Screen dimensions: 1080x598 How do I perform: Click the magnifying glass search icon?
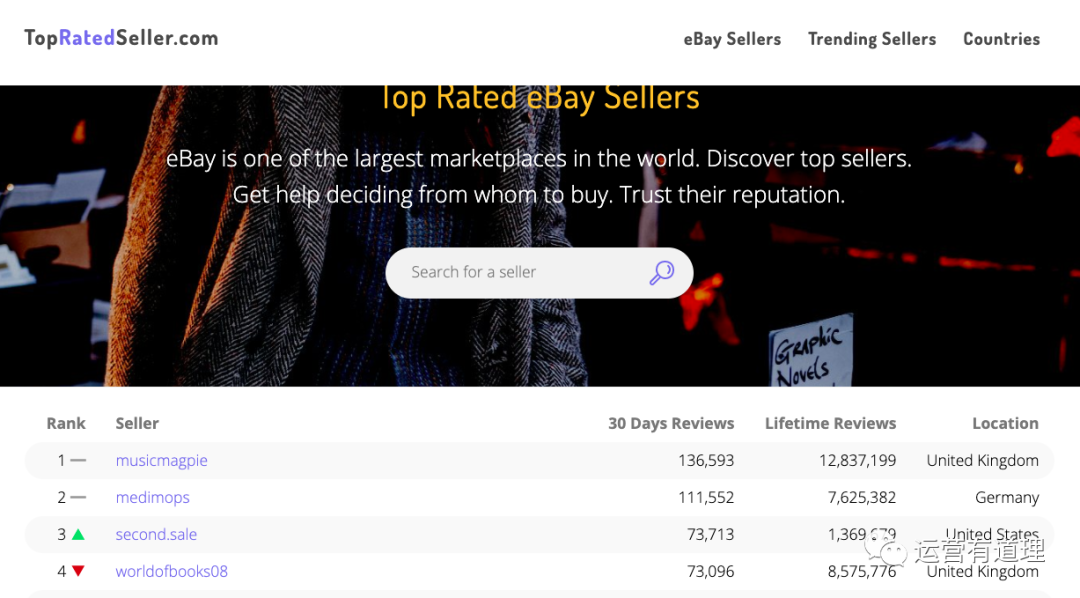pyautogui.click(x=662, y=273)
